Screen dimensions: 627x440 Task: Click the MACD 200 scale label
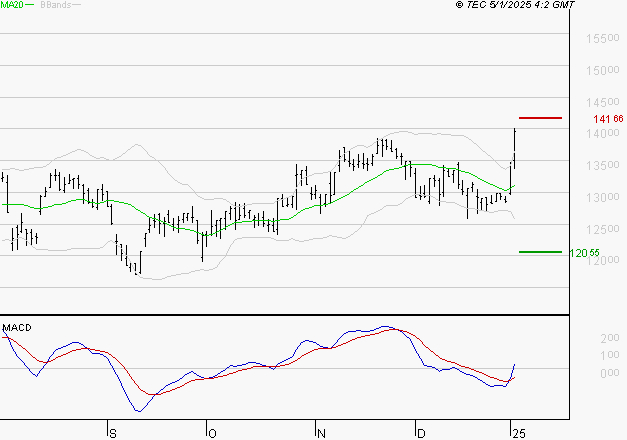tap(610, 338)
